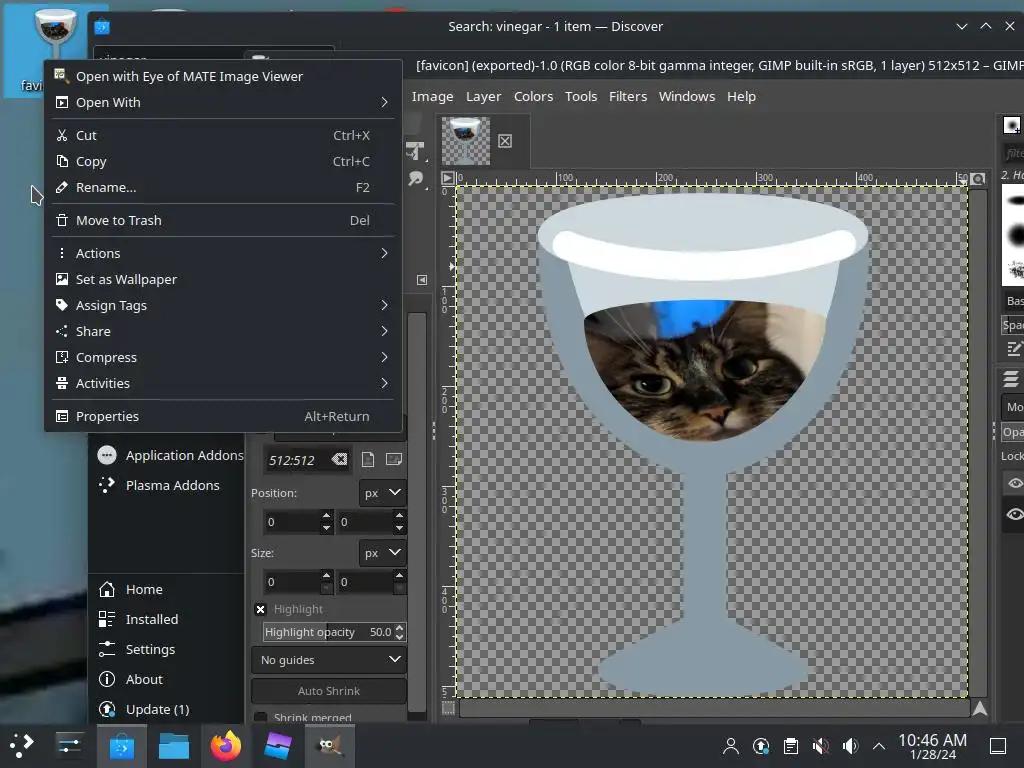Select Cut from the context menu

[223, 135]
